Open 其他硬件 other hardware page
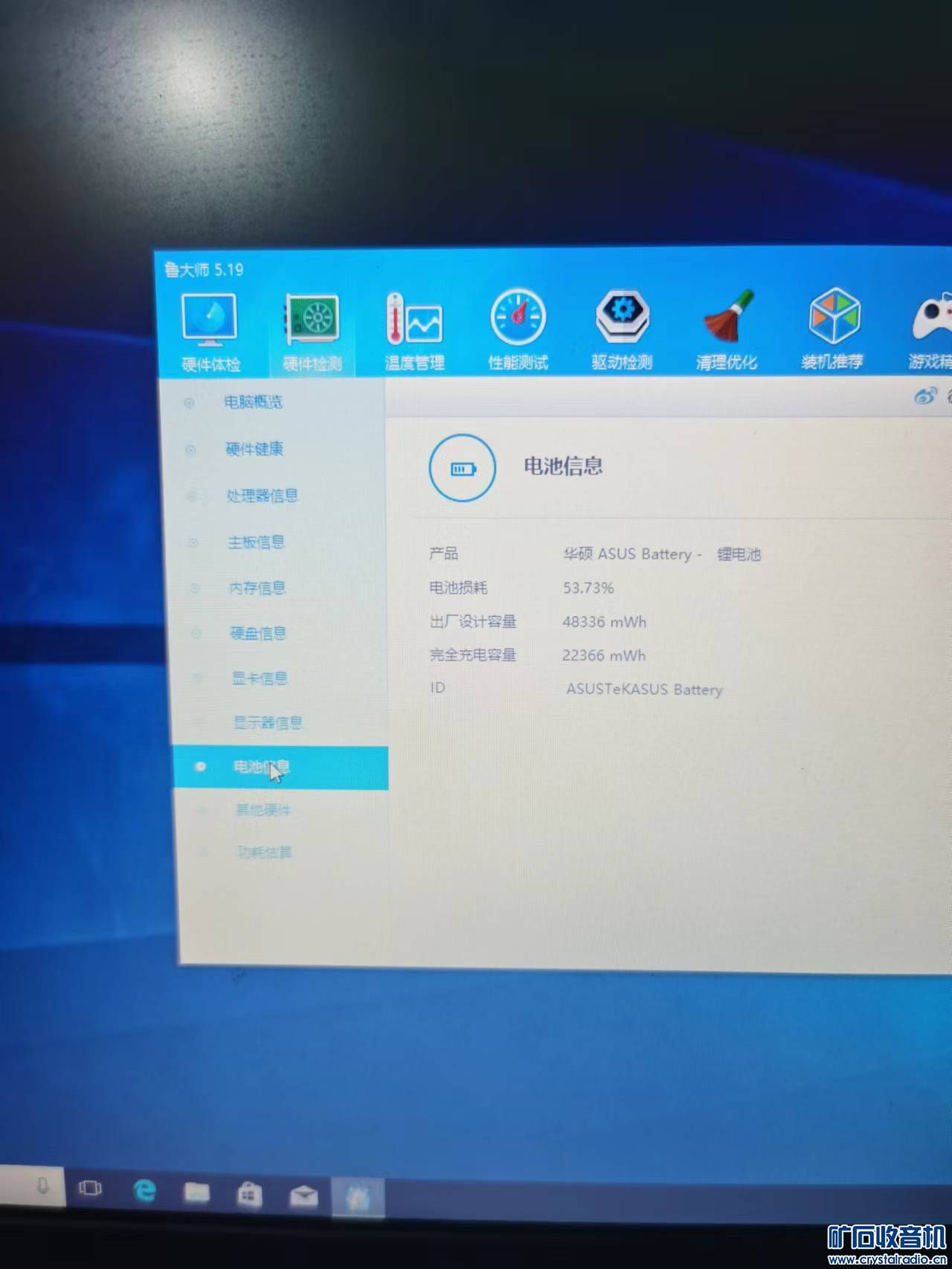 [263, 810]
